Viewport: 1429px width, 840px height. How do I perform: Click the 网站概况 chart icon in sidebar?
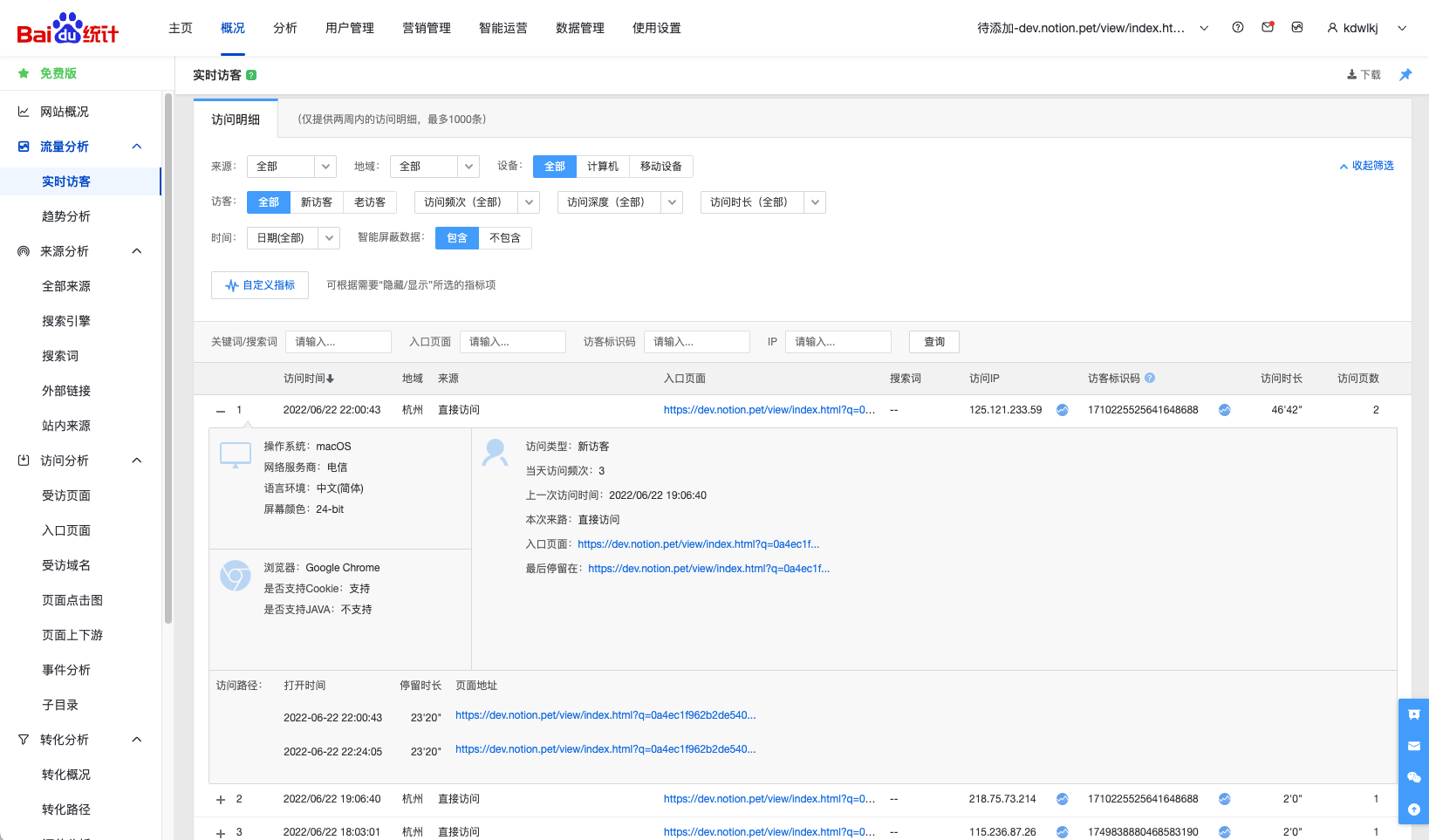[24, 112]
